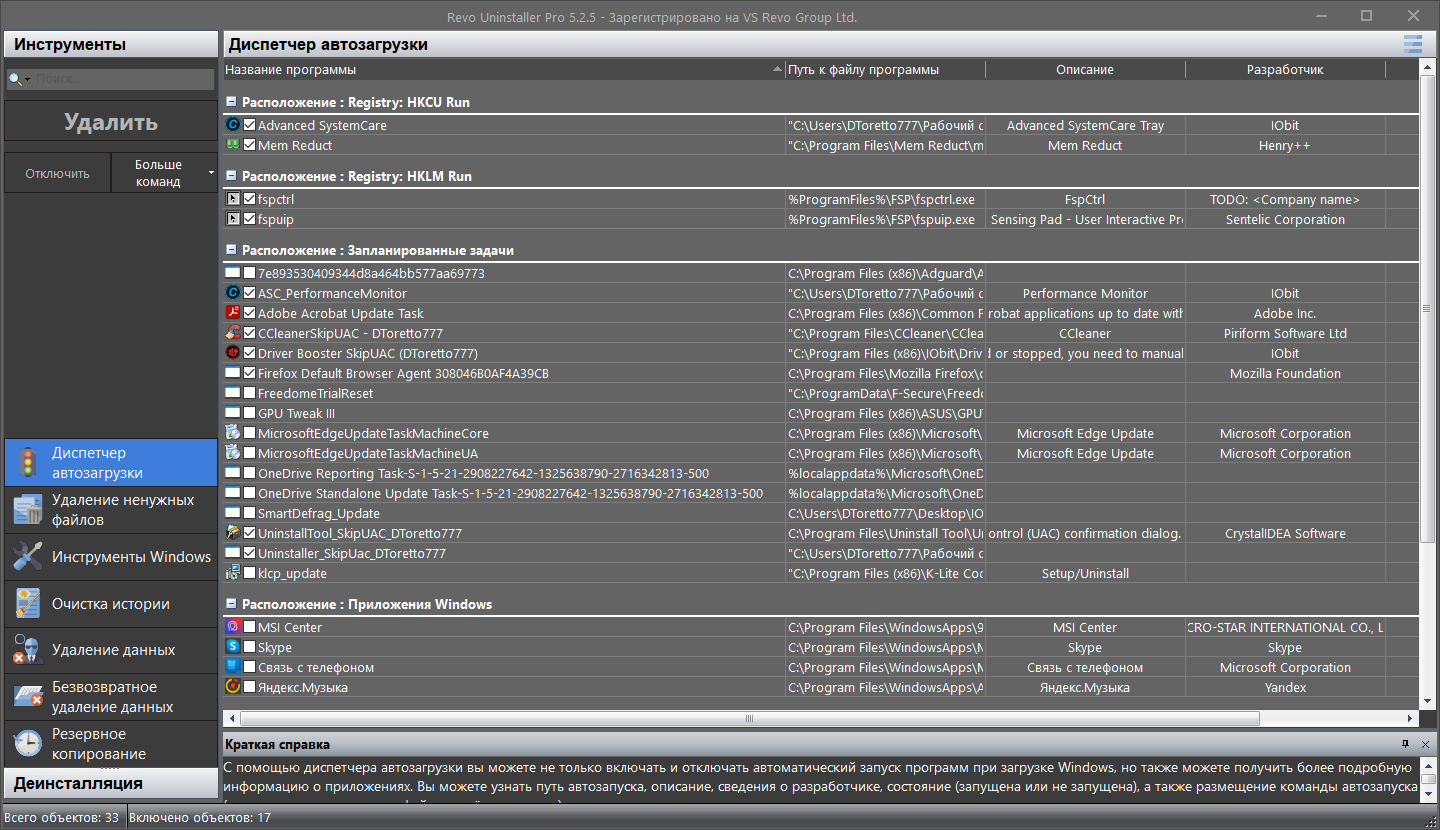Click the klcp_update icon
Image resolution: width=1440 pixels, height=830 pixels.
[233, 573]
